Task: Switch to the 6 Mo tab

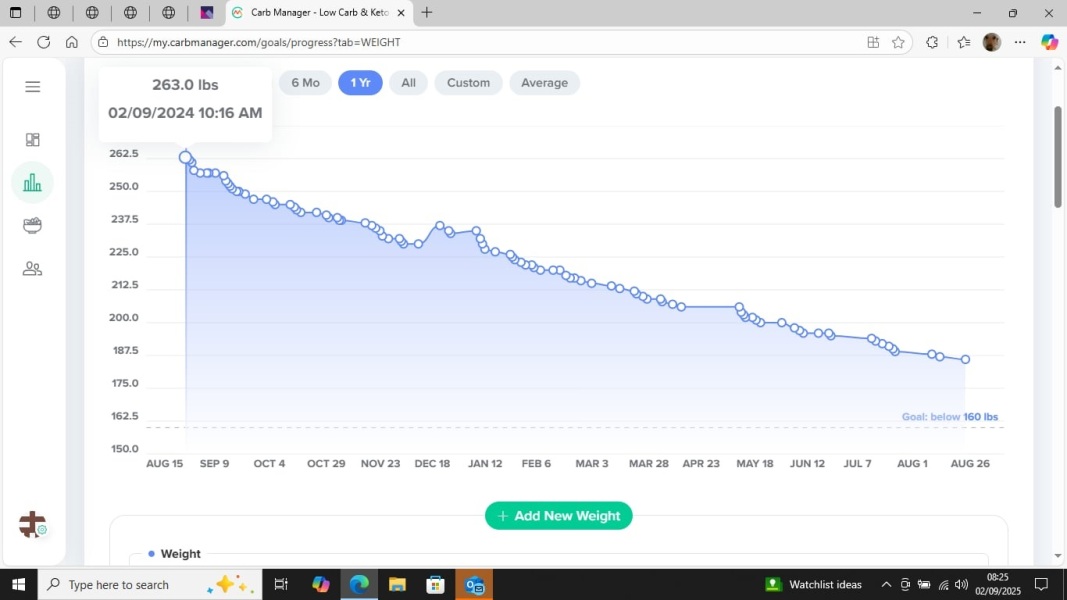Action: point(305,83)
